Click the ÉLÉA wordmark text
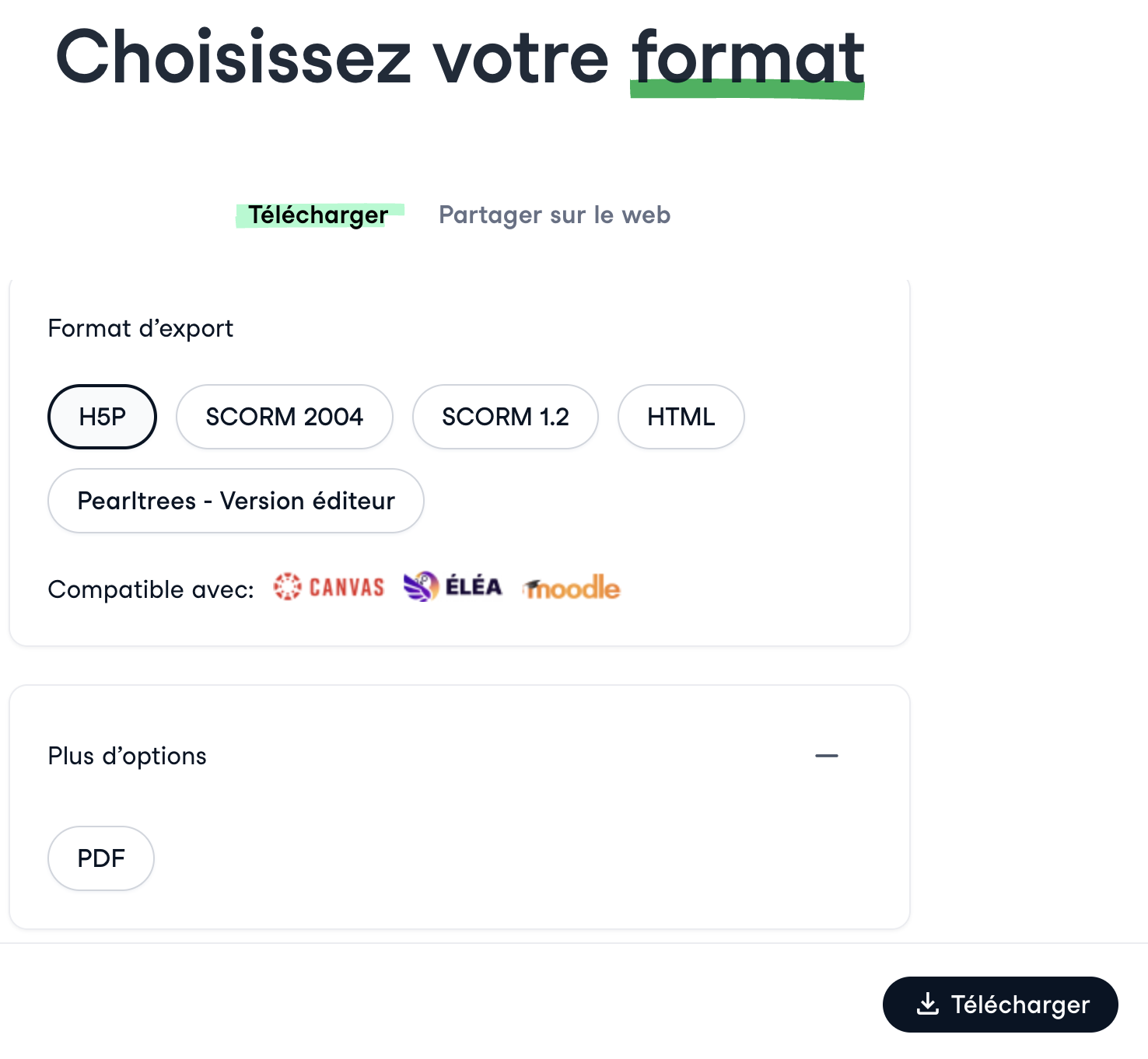The image size is (1148, 1059). tap(473, 586)
